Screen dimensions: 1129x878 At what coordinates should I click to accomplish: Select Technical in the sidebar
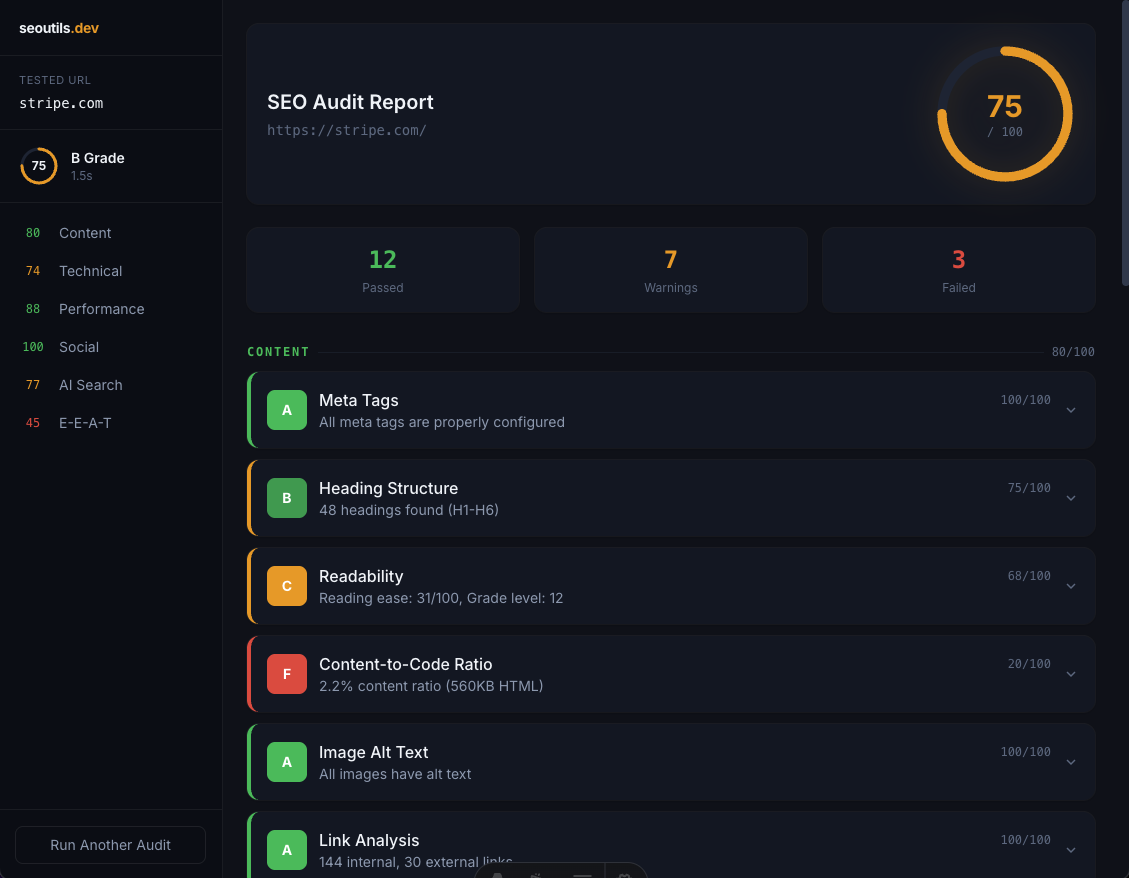(90, 271)
